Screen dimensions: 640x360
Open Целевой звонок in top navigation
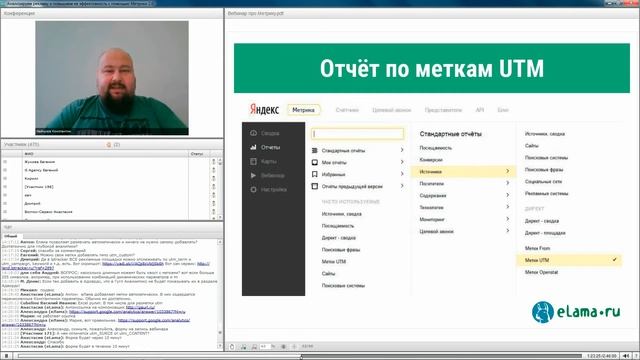(x=391, y=110)
